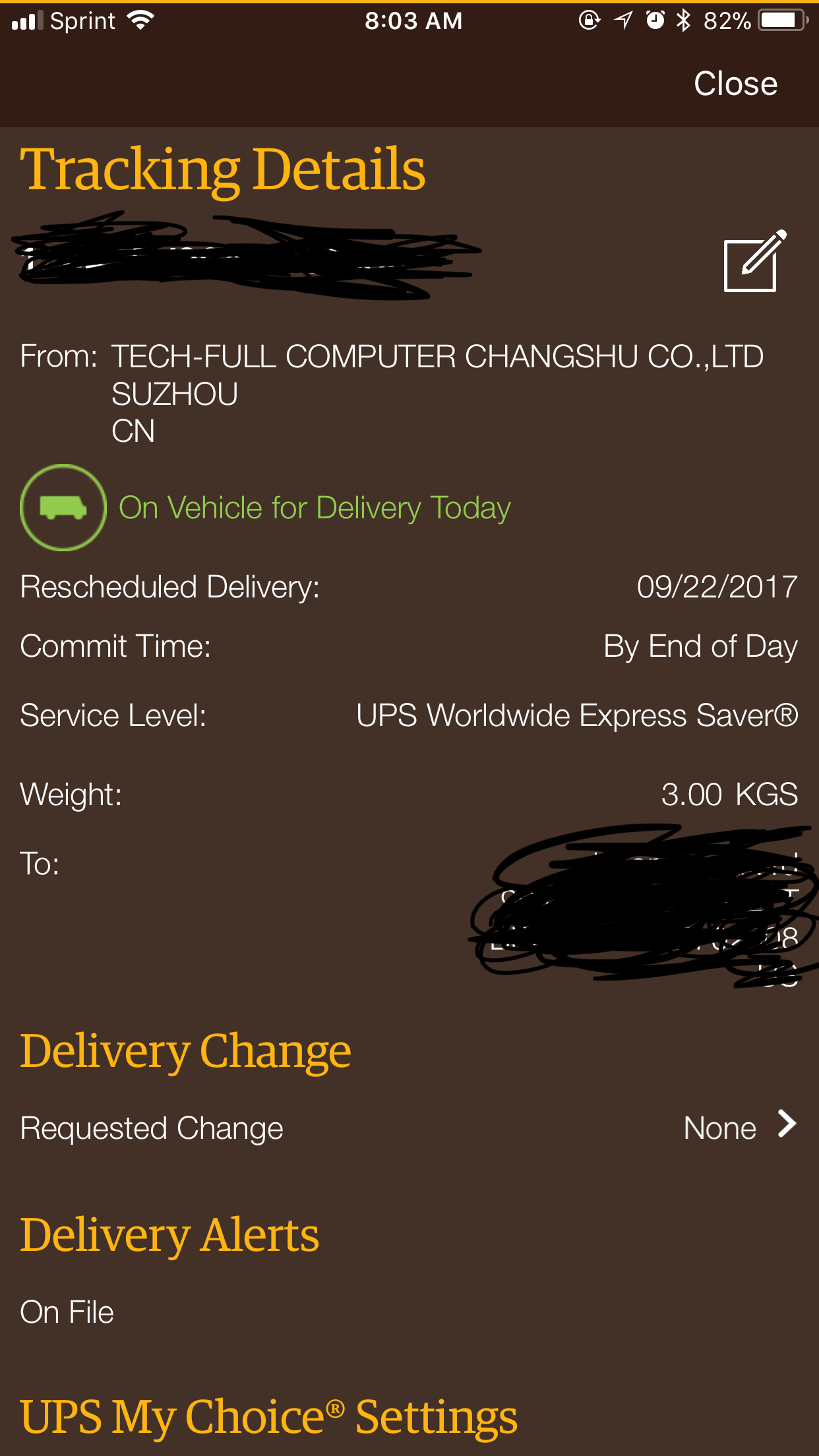819x1456 pixels.
Task: Tap the alarm clock status icon
Action: point(655,20)
